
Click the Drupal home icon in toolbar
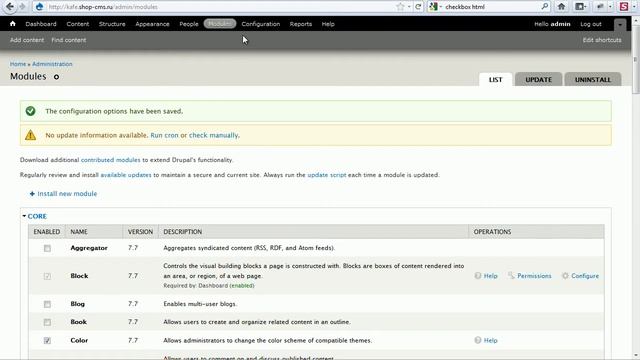coord(13,24)
